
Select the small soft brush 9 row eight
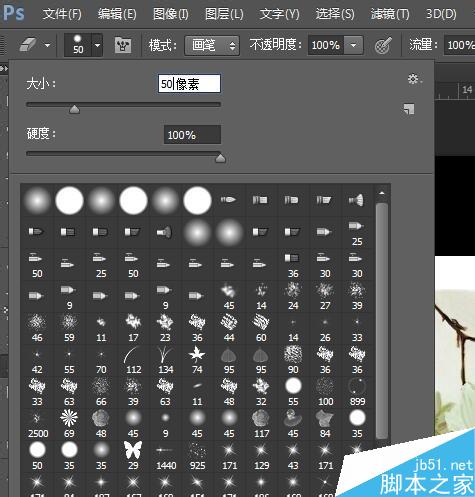tap(165, 423)
